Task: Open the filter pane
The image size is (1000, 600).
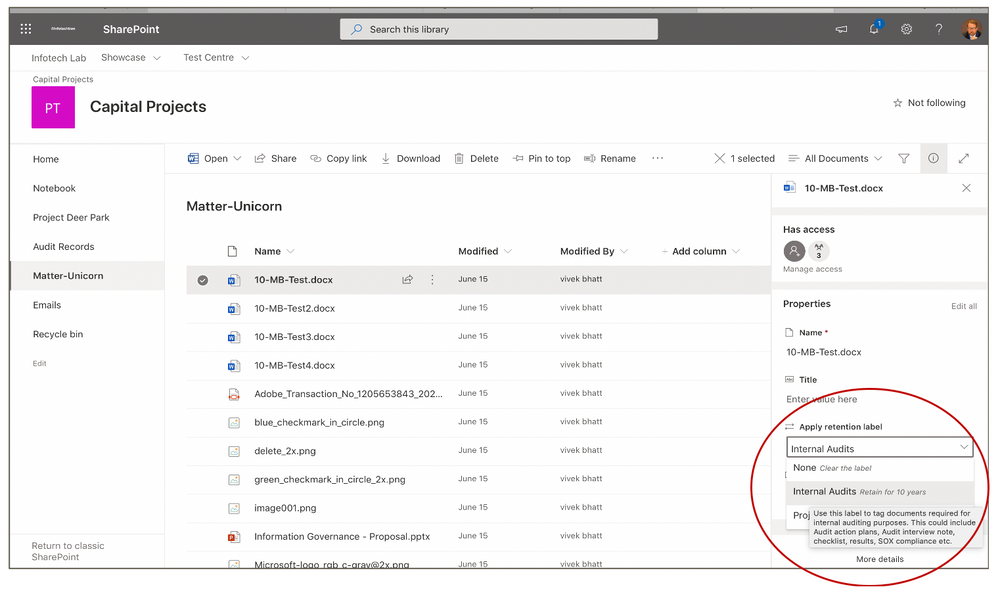Action: pyautogui.click(x=904, y=158)
